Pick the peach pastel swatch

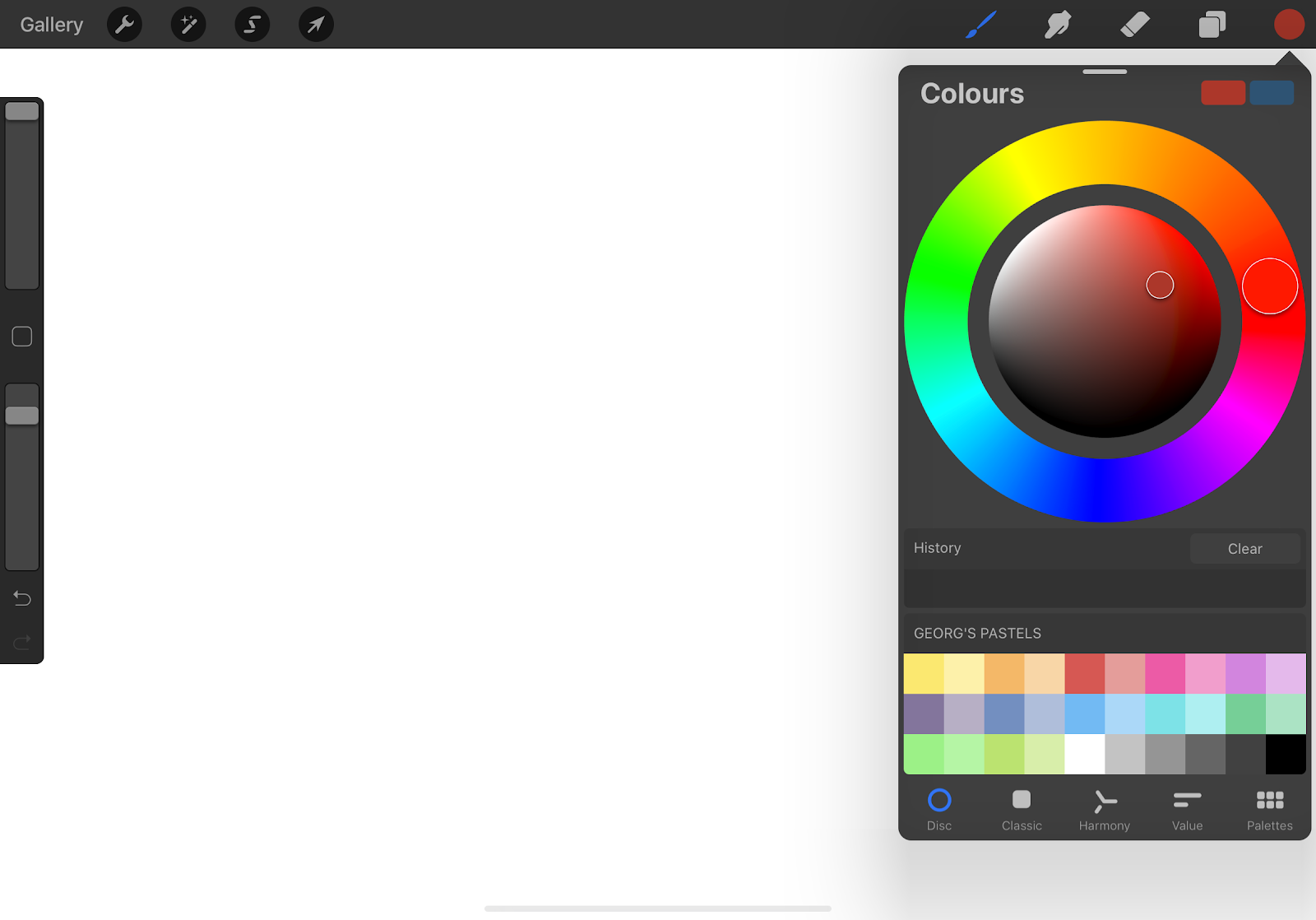[x=1045, y=674]
